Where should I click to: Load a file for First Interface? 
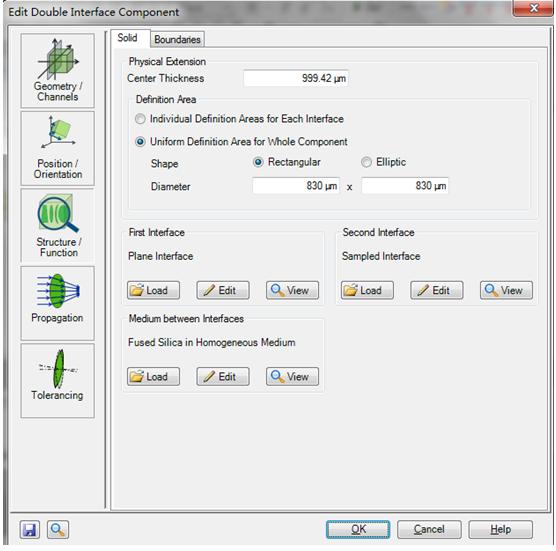click(x=153, y=290)
